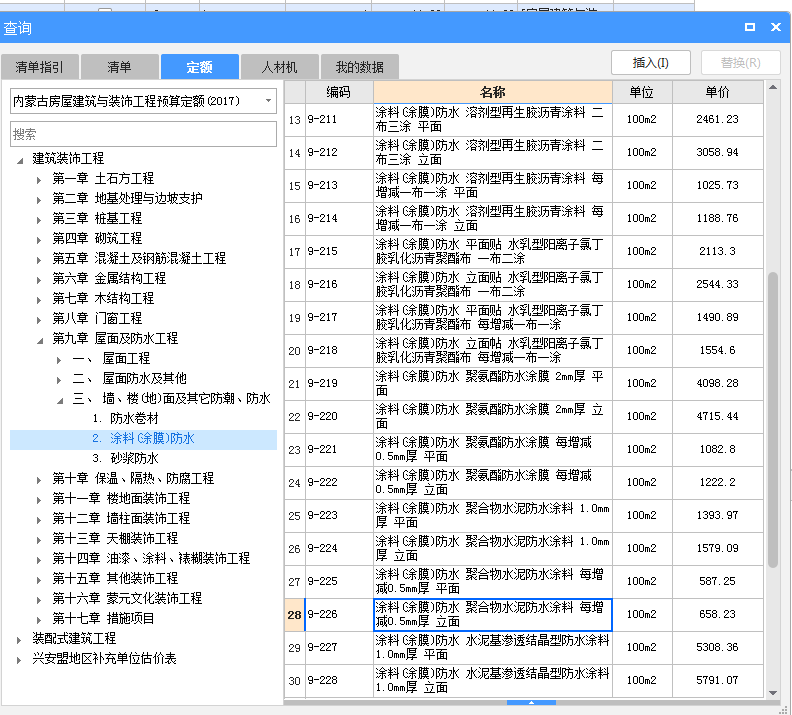This screenshot has height=715, width=792.
Task: Expand 第十章 保温、隔热、防腐工程 node
Action: 39,480
